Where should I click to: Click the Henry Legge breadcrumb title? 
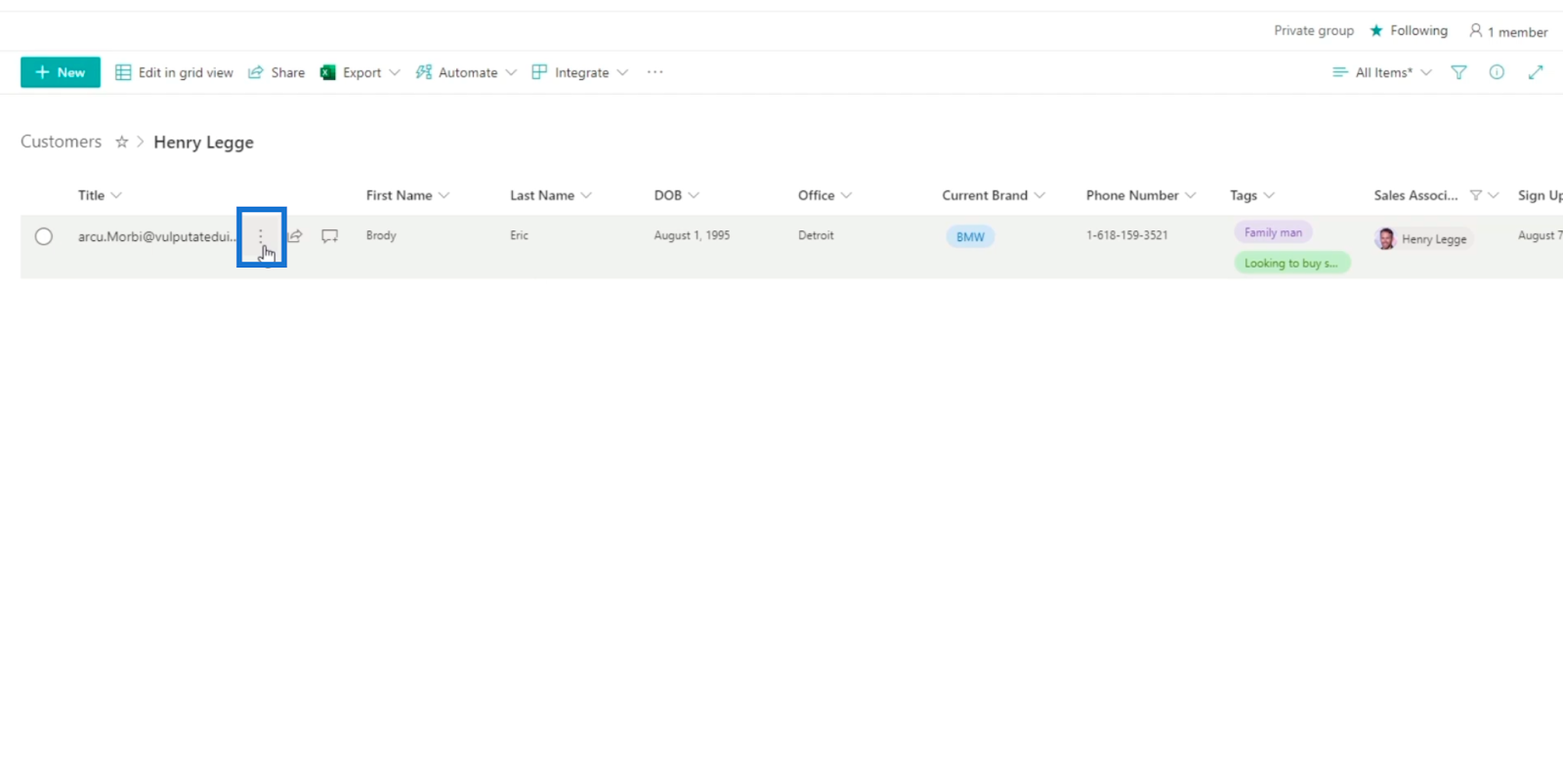pyautogui.click(x=203, y=142)
